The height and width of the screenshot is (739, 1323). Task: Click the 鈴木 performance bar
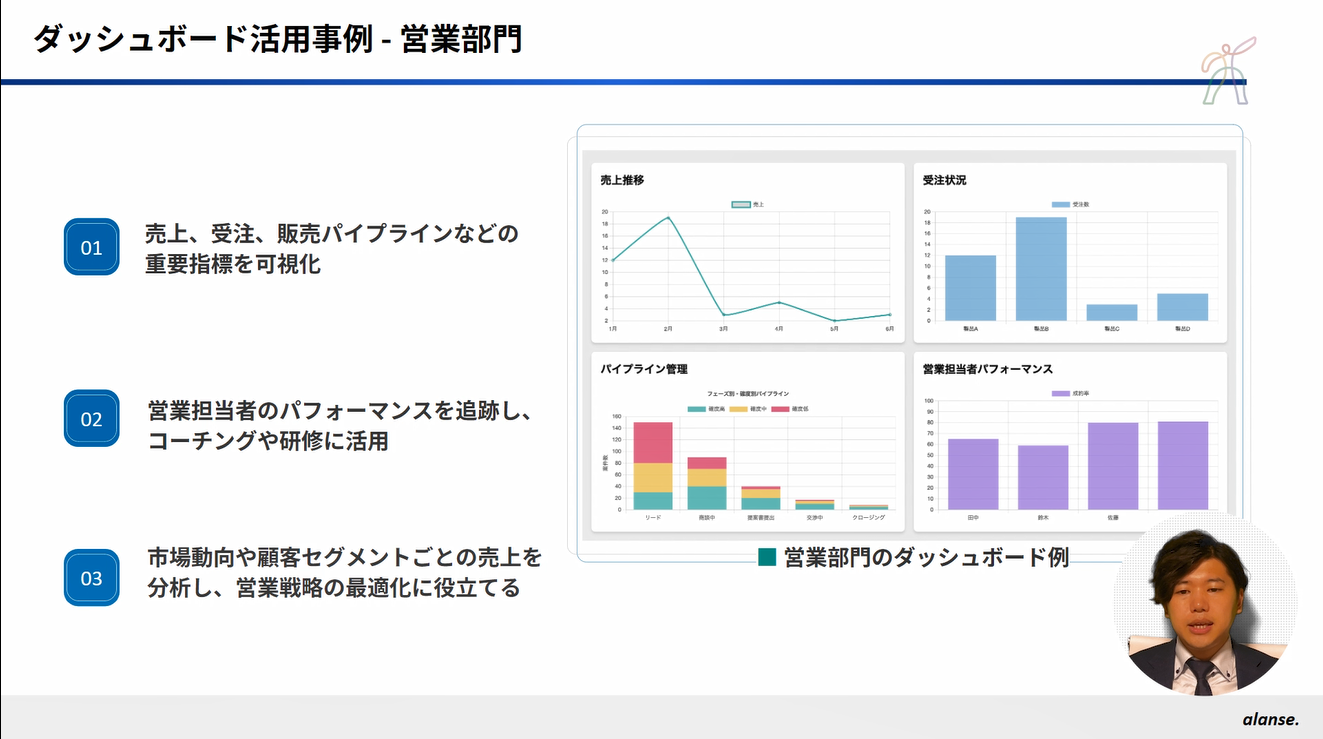(x=1043, y=477)
